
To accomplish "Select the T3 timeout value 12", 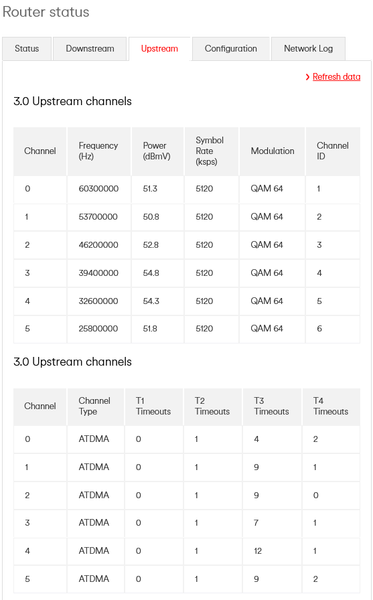I will [x=272, y=551].
